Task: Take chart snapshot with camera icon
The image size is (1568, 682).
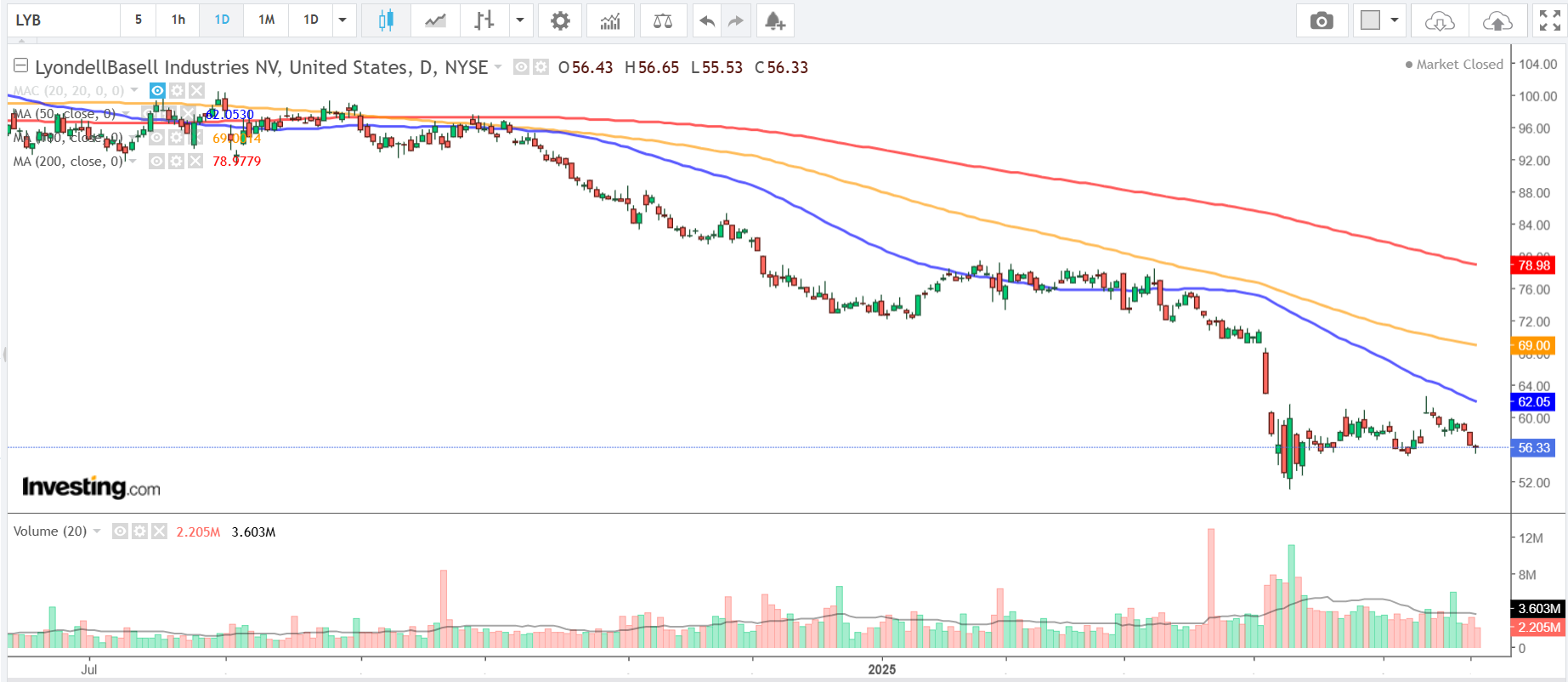Action: point(1322,20)
